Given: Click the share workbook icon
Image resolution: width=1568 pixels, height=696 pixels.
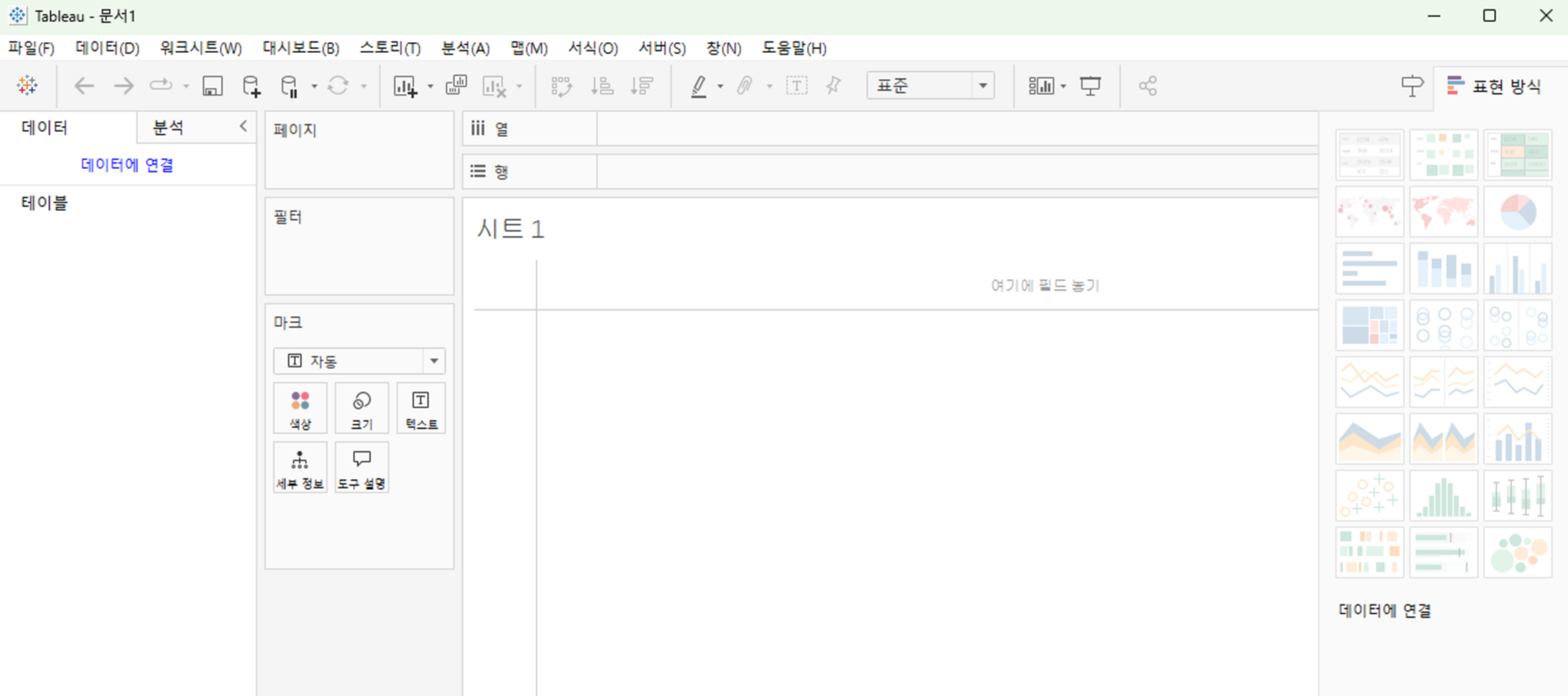Looking at the screenshot, I should (1148, 85).
